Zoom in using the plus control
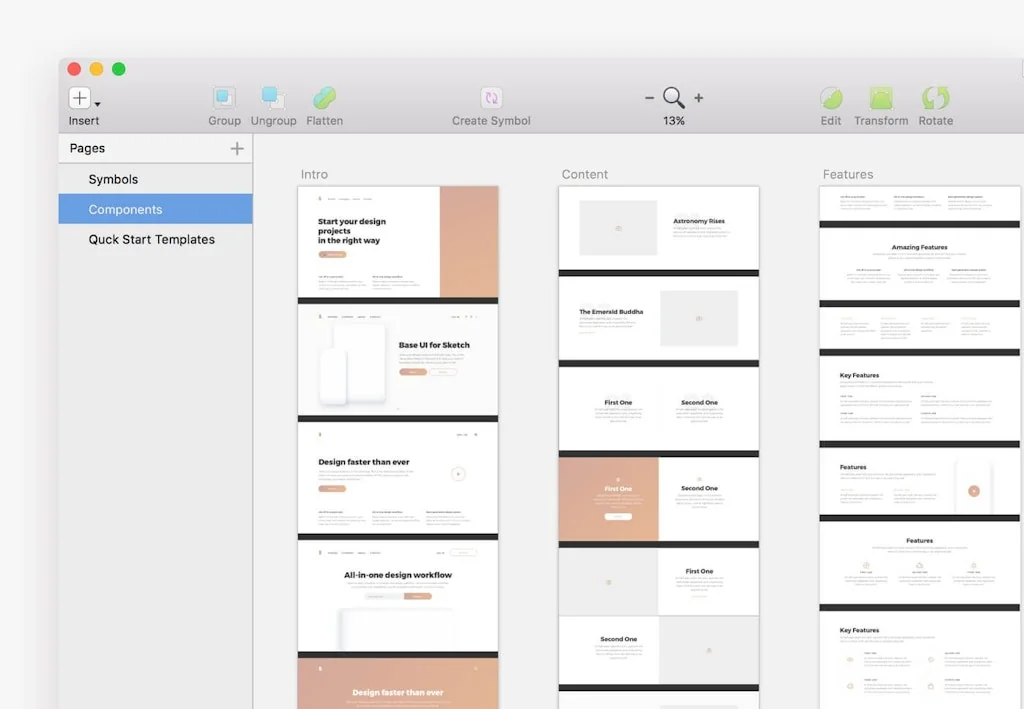The width and height of the screenshot is (1024, 709). 698,98
